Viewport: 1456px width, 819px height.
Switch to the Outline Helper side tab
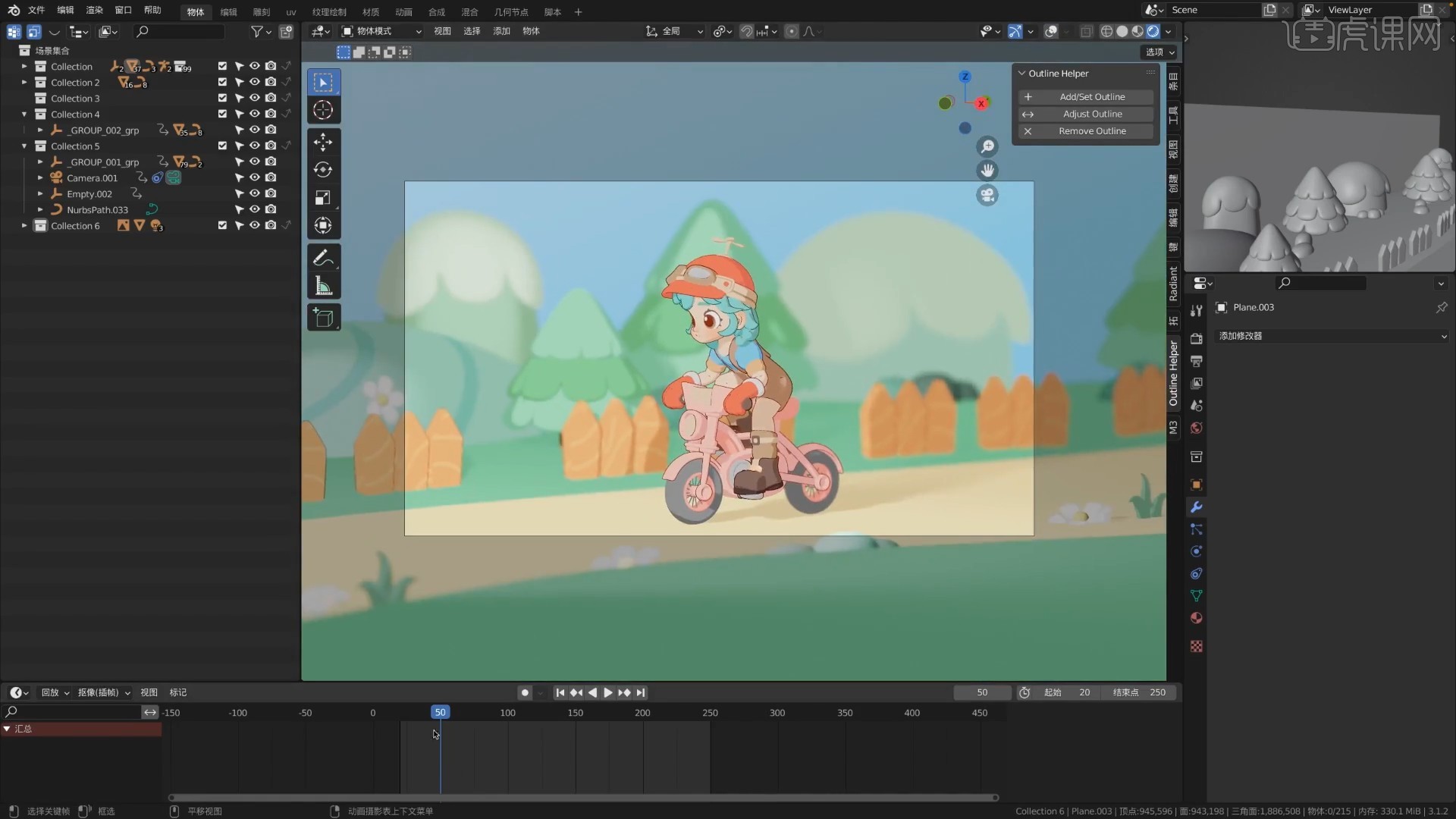(1172, 373)
